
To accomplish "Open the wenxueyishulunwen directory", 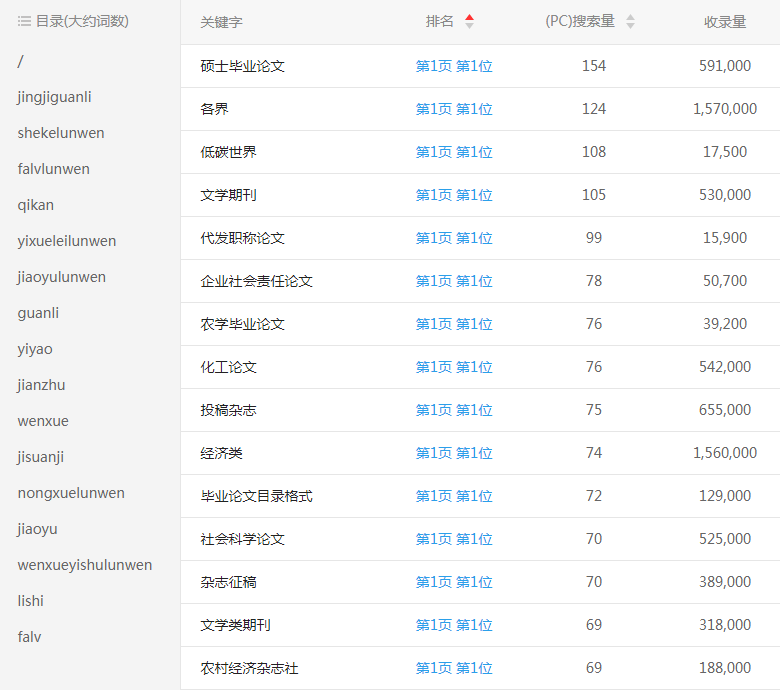I will click(84, 565).
